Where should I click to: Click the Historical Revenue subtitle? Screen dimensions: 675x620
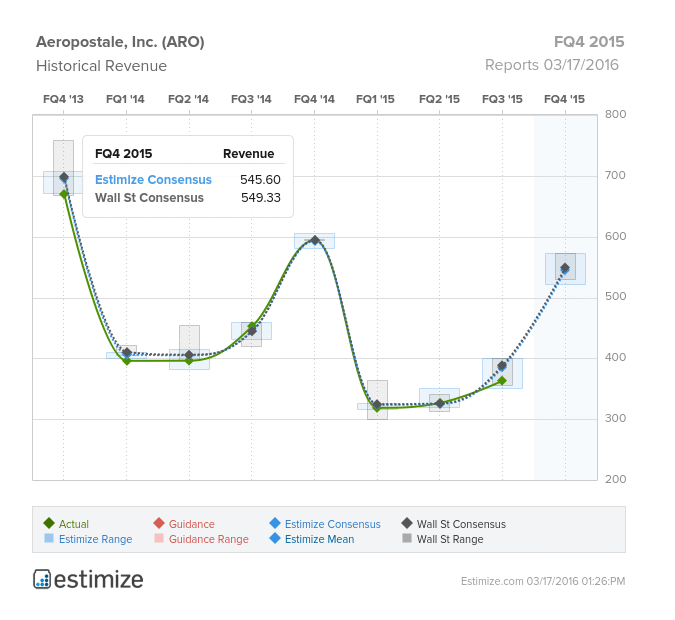coord(101,66)
